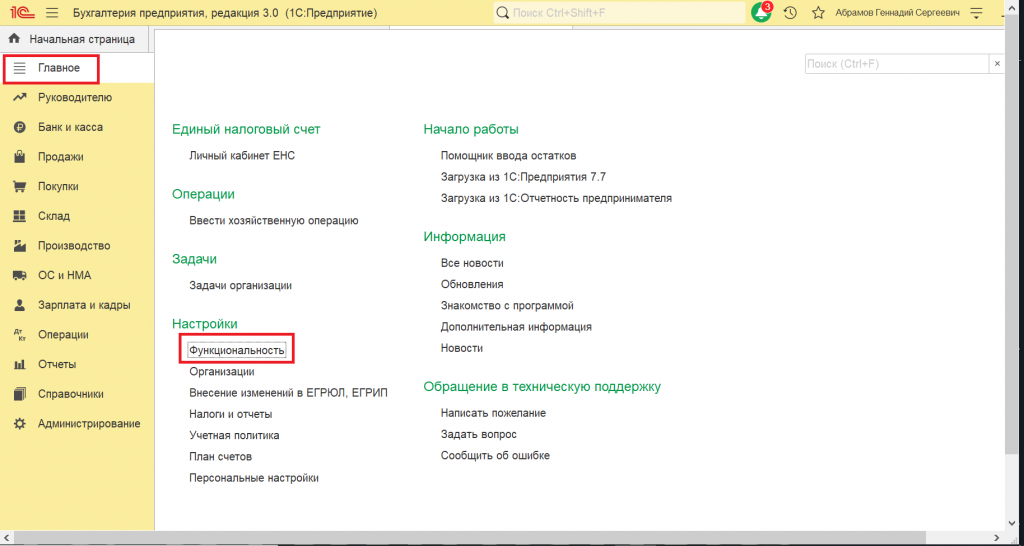Open Знакомство с программой
This screenshot has height=546, width=1024.
[507, 306]
